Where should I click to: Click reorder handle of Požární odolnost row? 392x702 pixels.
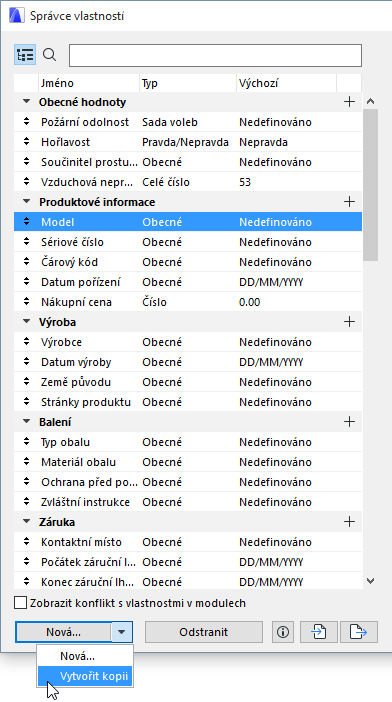pyautogui.click(x=26, y=122)
